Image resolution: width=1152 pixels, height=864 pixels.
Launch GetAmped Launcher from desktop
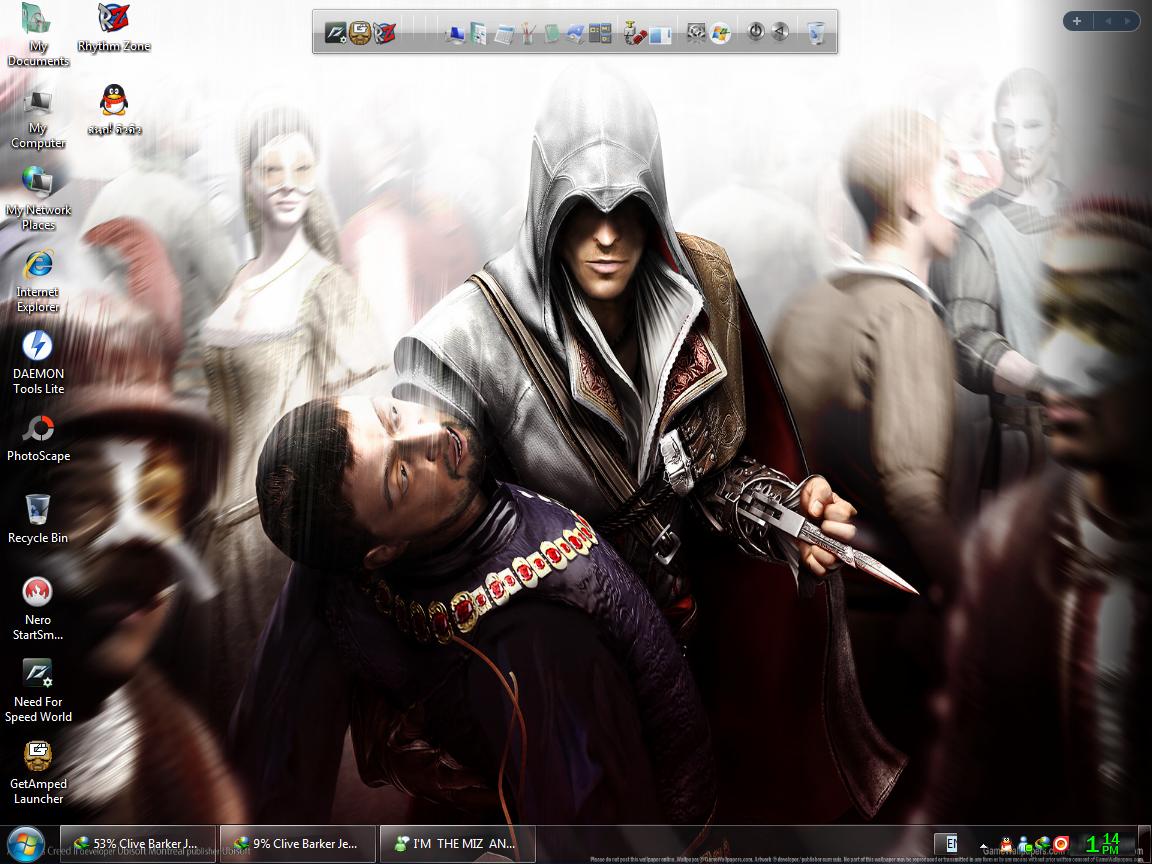click(37, 774)
